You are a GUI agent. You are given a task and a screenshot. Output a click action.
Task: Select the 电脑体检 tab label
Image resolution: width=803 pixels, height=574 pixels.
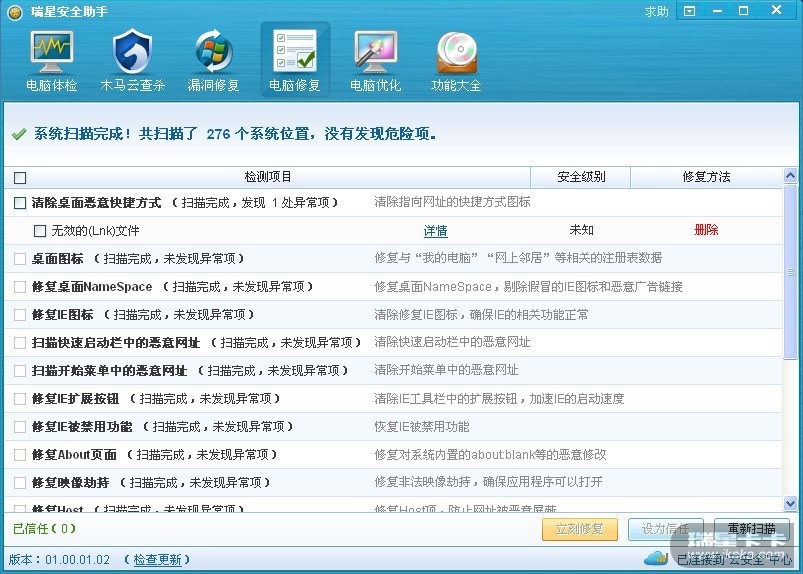(x=51, y=86)
